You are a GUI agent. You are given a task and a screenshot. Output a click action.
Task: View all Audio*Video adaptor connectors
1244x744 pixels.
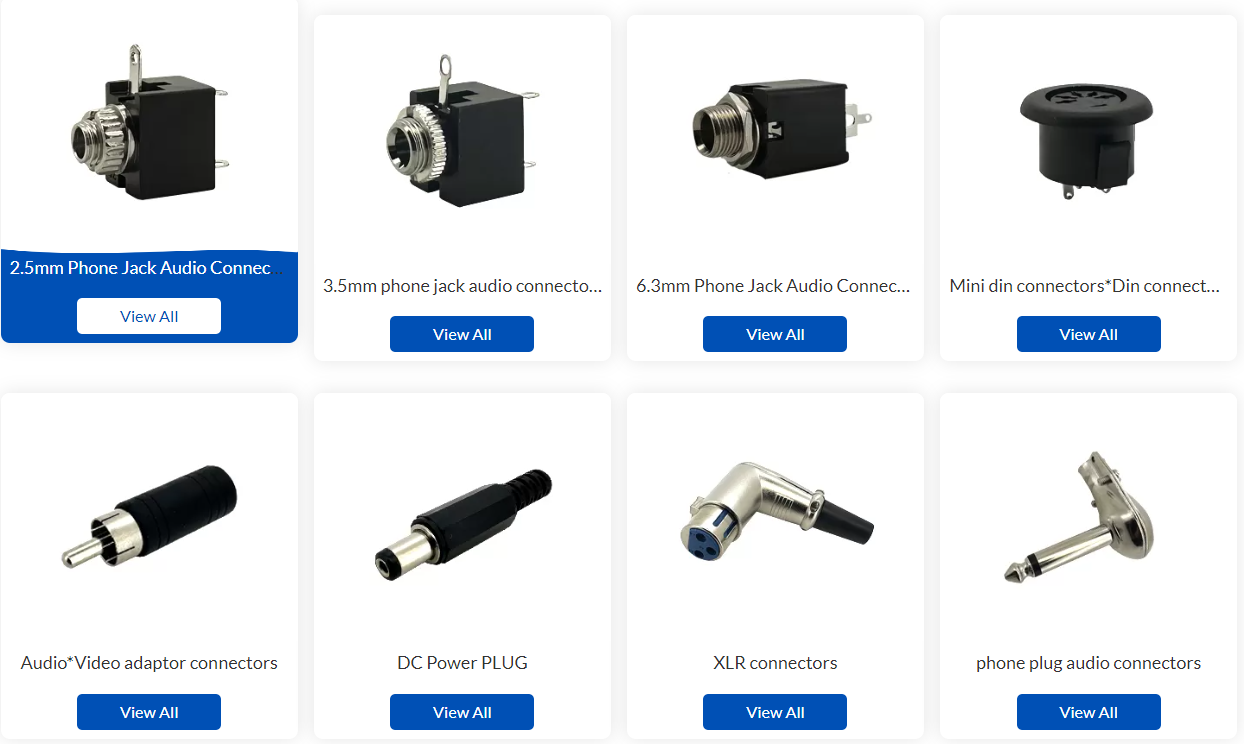point(149,712)
